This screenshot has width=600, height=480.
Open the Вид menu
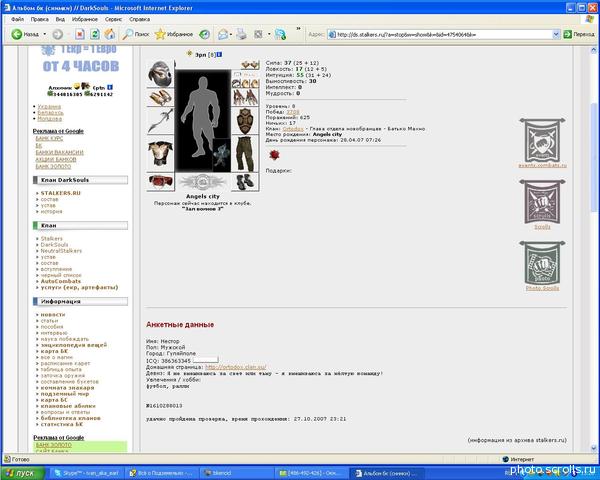click(60, 19)
